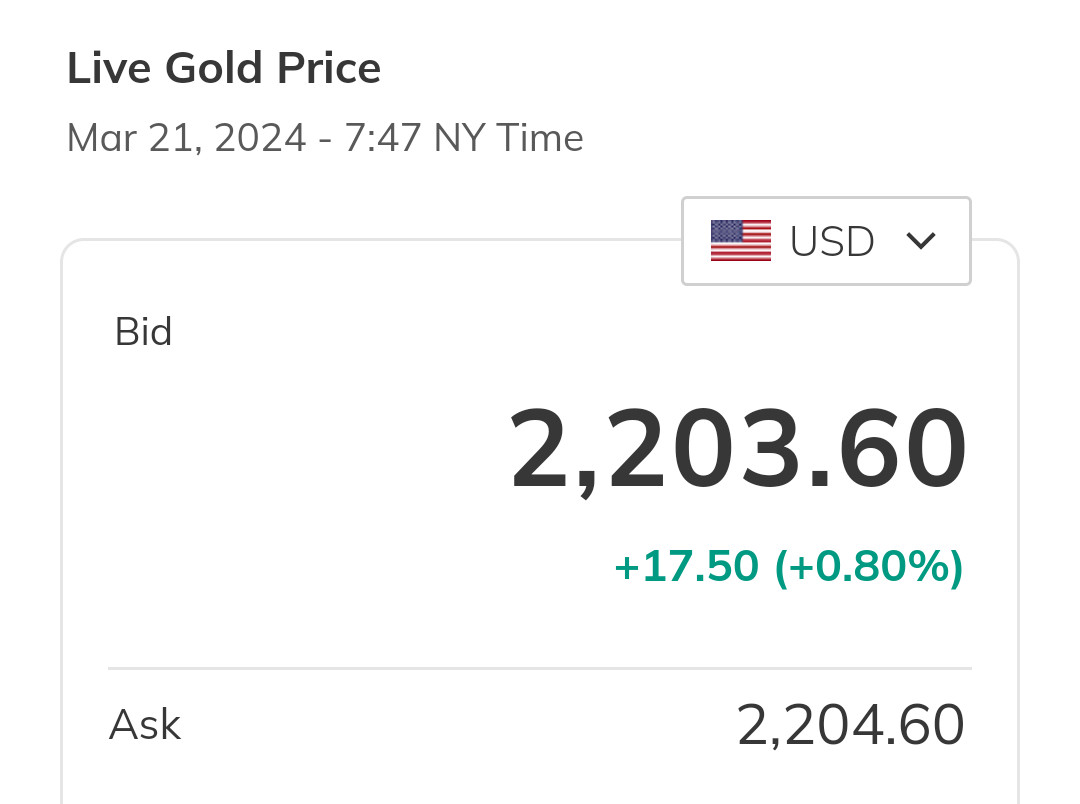Click the word Price in the heading
The width and height of the screenshot is (1080, 804).
(331, 69)
